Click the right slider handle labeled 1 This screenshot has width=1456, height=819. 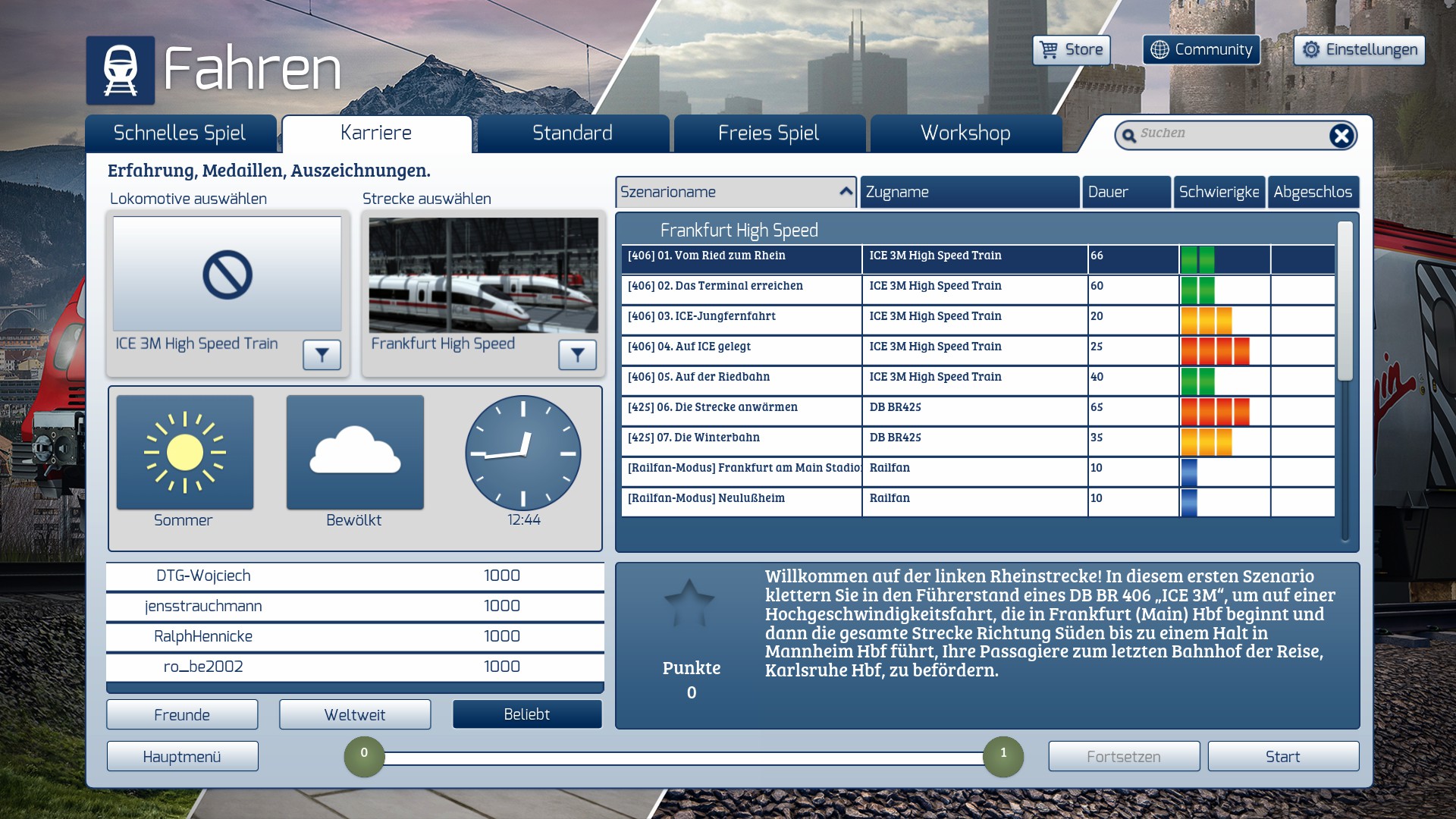1003,756
